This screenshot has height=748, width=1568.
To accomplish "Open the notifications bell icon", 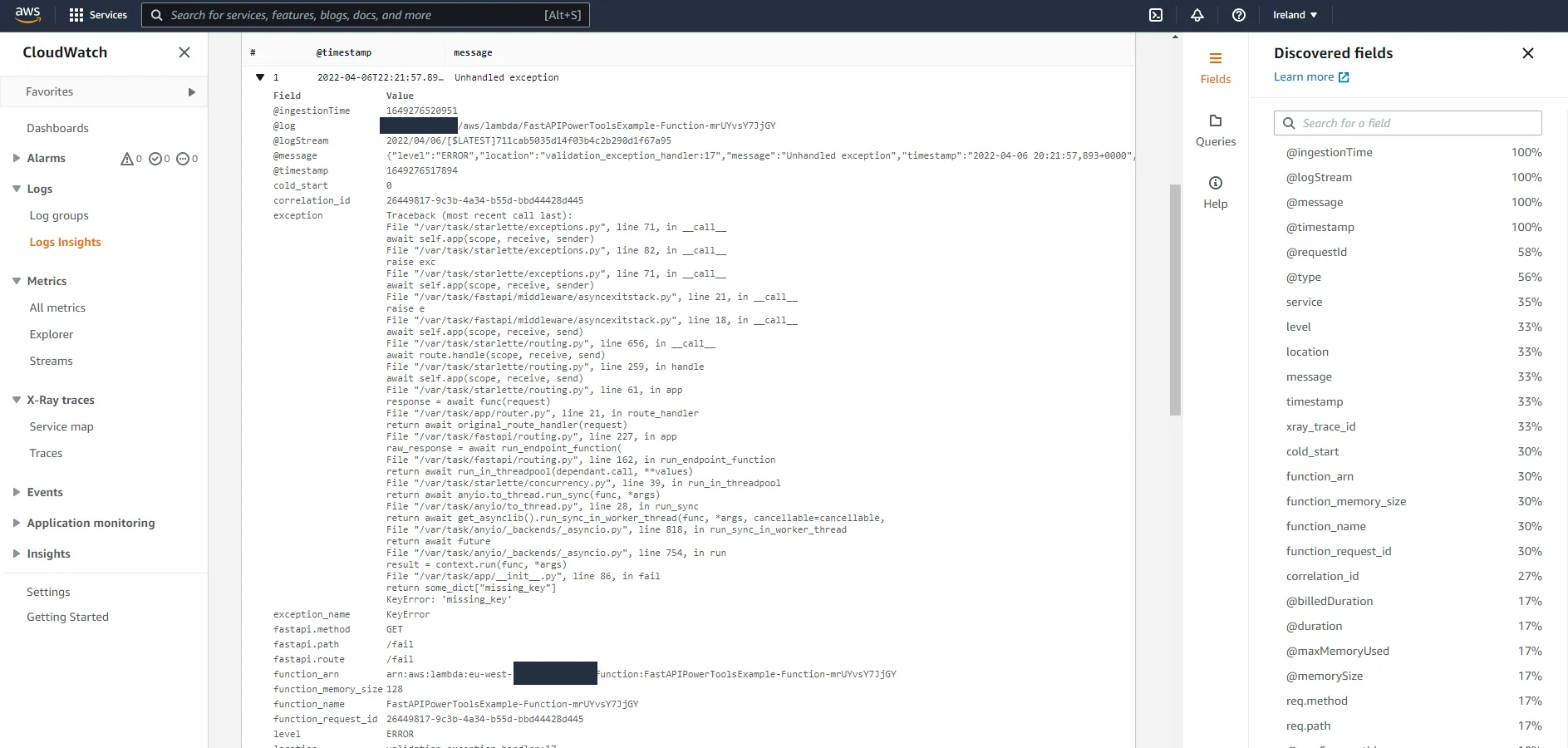I will tap(1197, 14).
